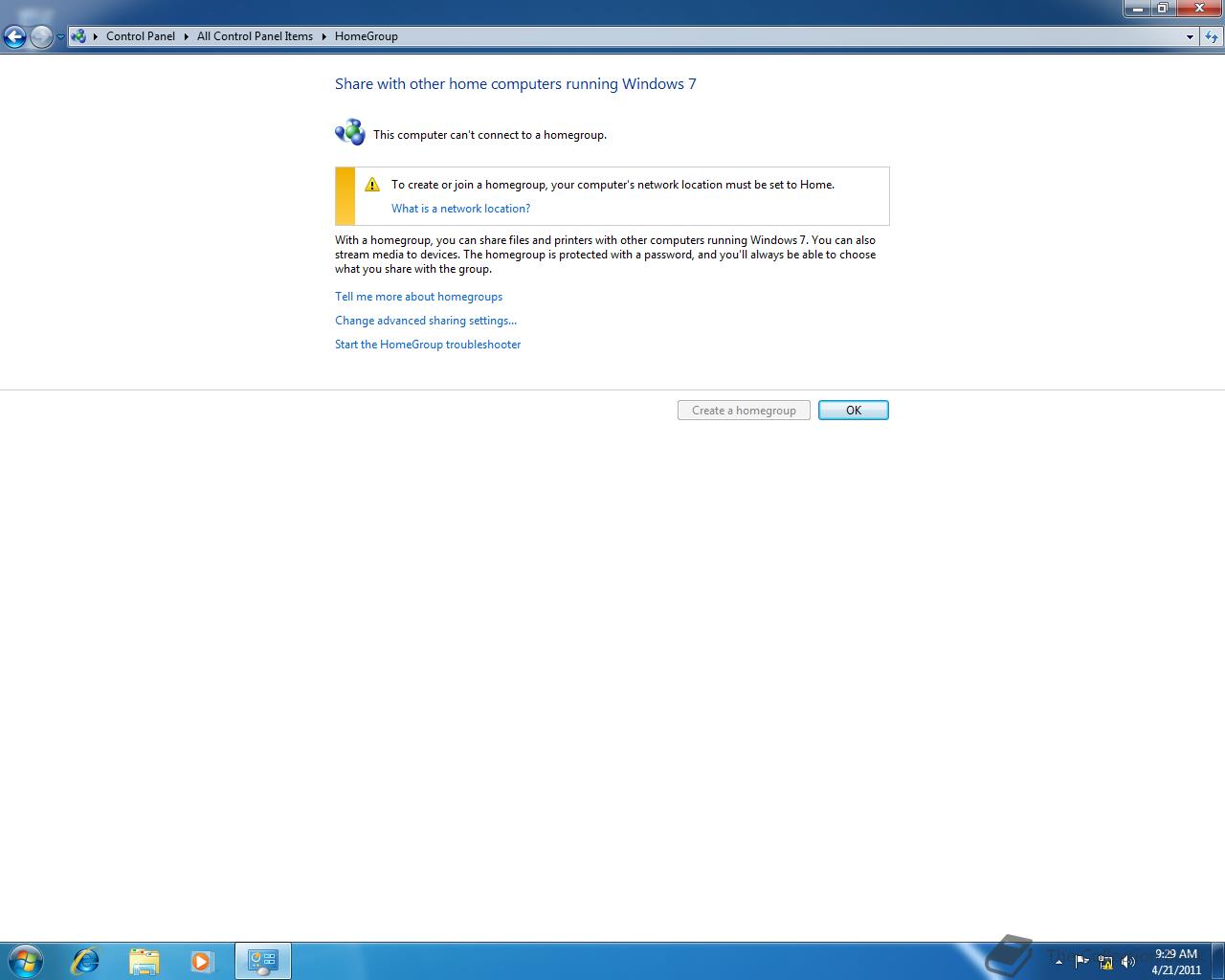
Task: Click the HomeGroup spheres icon
Action: pos(350,132)
